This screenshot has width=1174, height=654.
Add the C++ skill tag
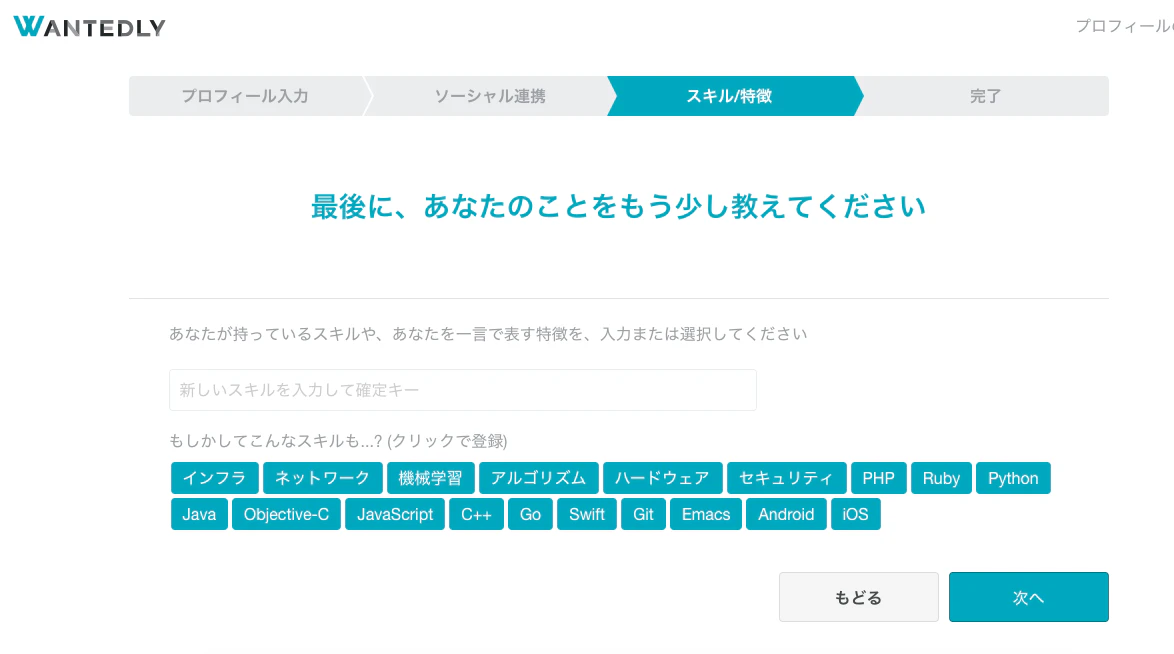476,514
